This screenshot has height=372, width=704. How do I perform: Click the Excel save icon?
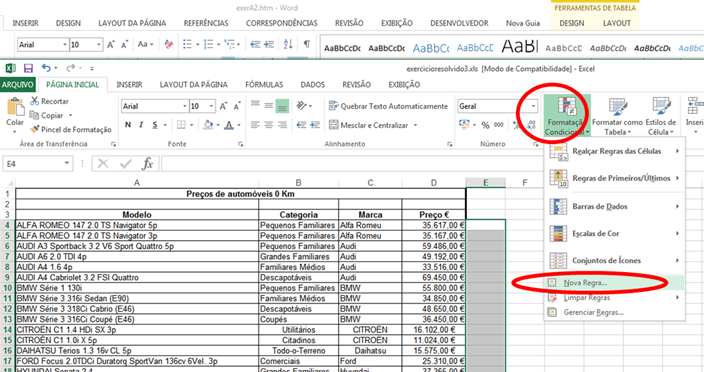pyautogui.click(x=28, y=68)
